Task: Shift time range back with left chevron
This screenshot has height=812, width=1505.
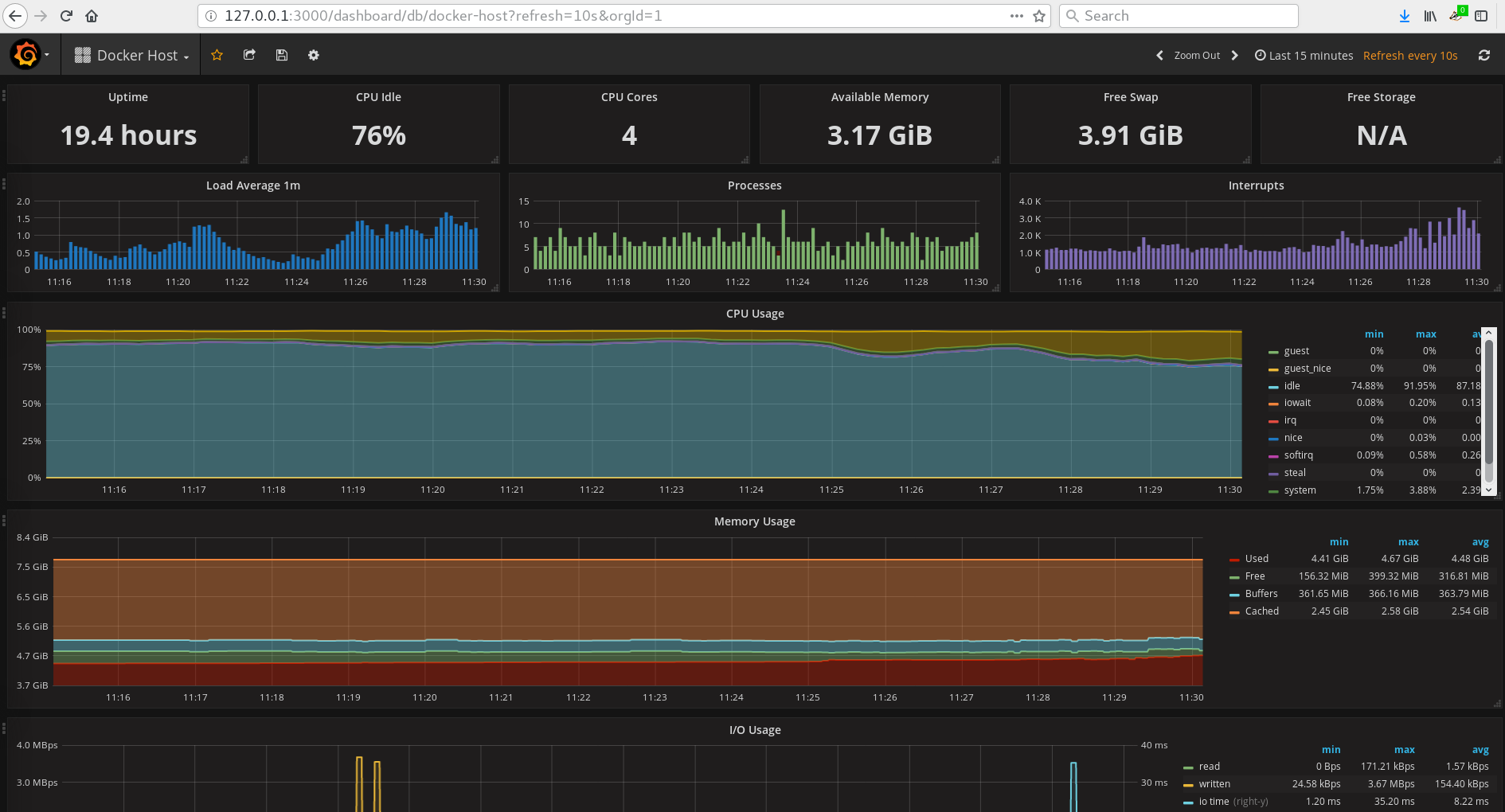Action: 1159,55
